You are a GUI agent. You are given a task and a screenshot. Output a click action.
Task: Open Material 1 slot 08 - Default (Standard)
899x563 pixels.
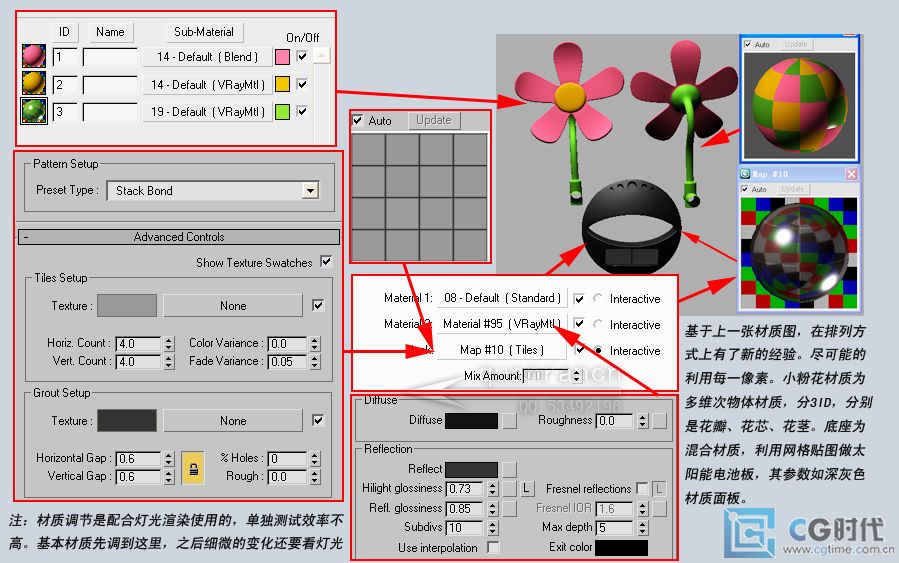tap(502, 298)
